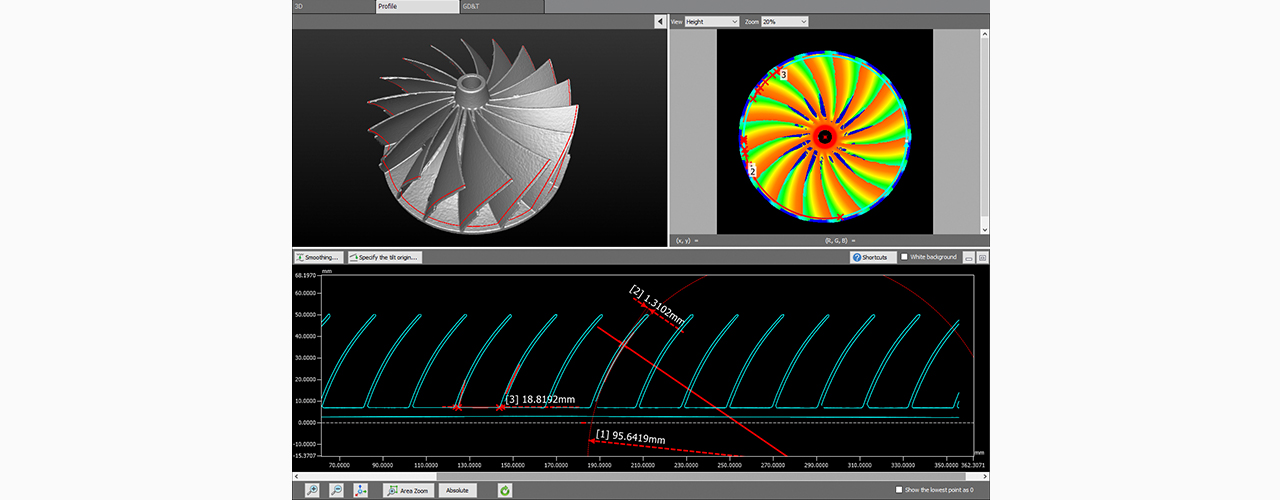This screenshot has height=500, width=1280.
Task: Click the 362.3071 axis end value
Action: point(971,464)
